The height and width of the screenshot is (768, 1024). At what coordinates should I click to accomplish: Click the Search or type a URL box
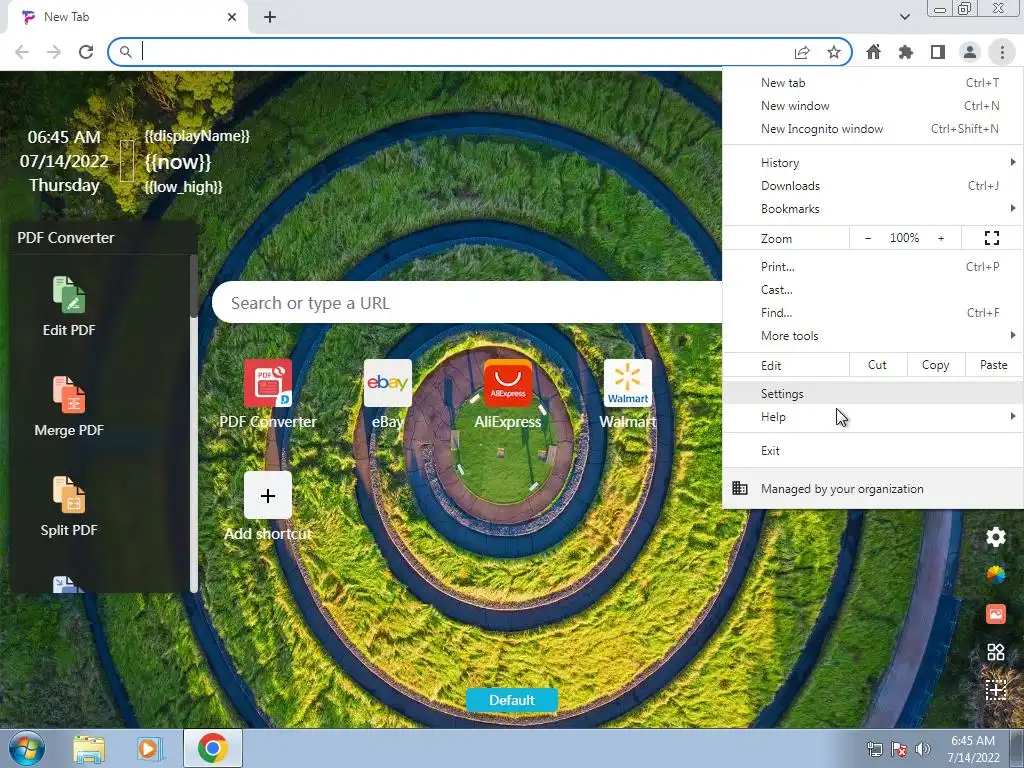[467, 302]
